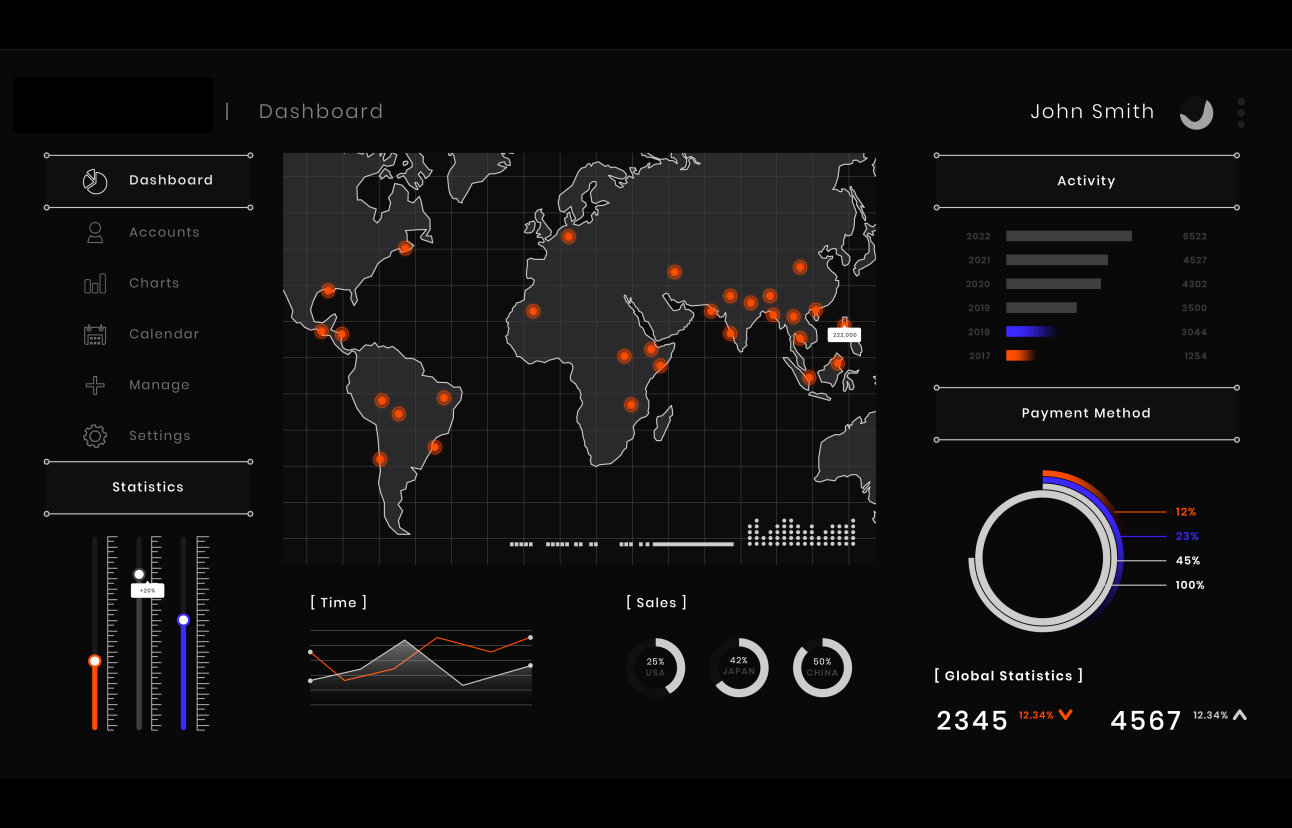This screenshot has height=828, width=1292.
Task: Expand the Statistics panel header
Action: (x=148, y=487)
